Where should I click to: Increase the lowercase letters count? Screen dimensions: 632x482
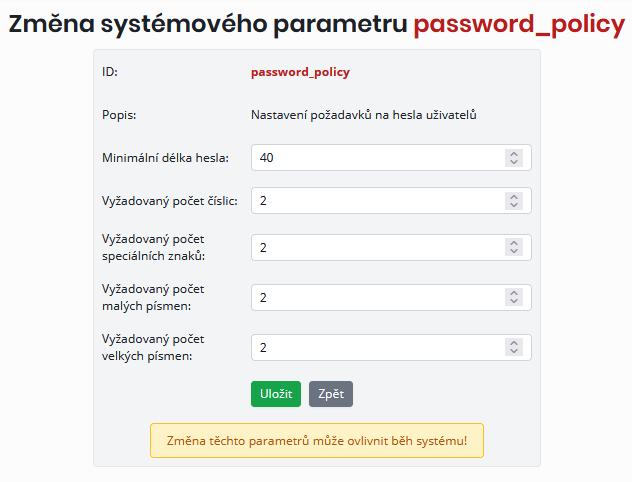514,294
